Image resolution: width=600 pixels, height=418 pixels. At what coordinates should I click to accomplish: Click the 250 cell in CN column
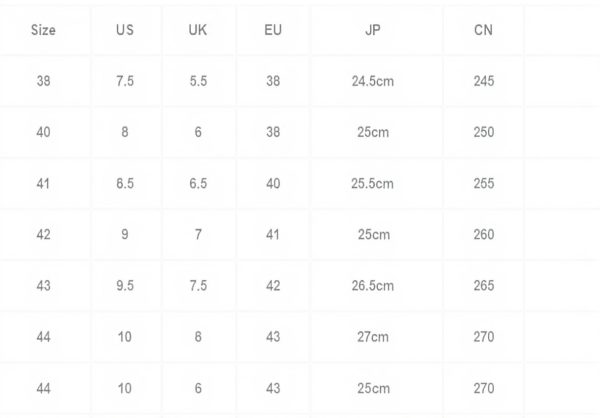click(x=483, y=132)
